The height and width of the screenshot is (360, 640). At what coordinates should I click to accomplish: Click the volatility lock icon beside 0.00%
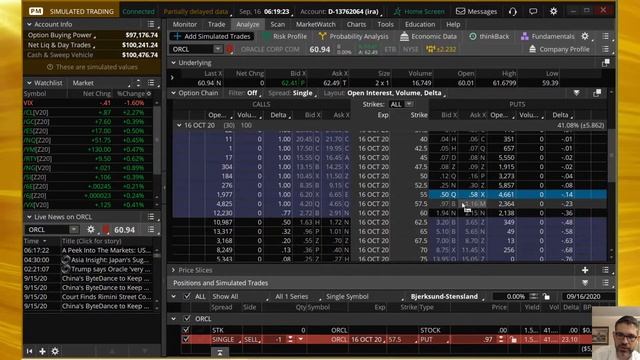coord(547,297)
